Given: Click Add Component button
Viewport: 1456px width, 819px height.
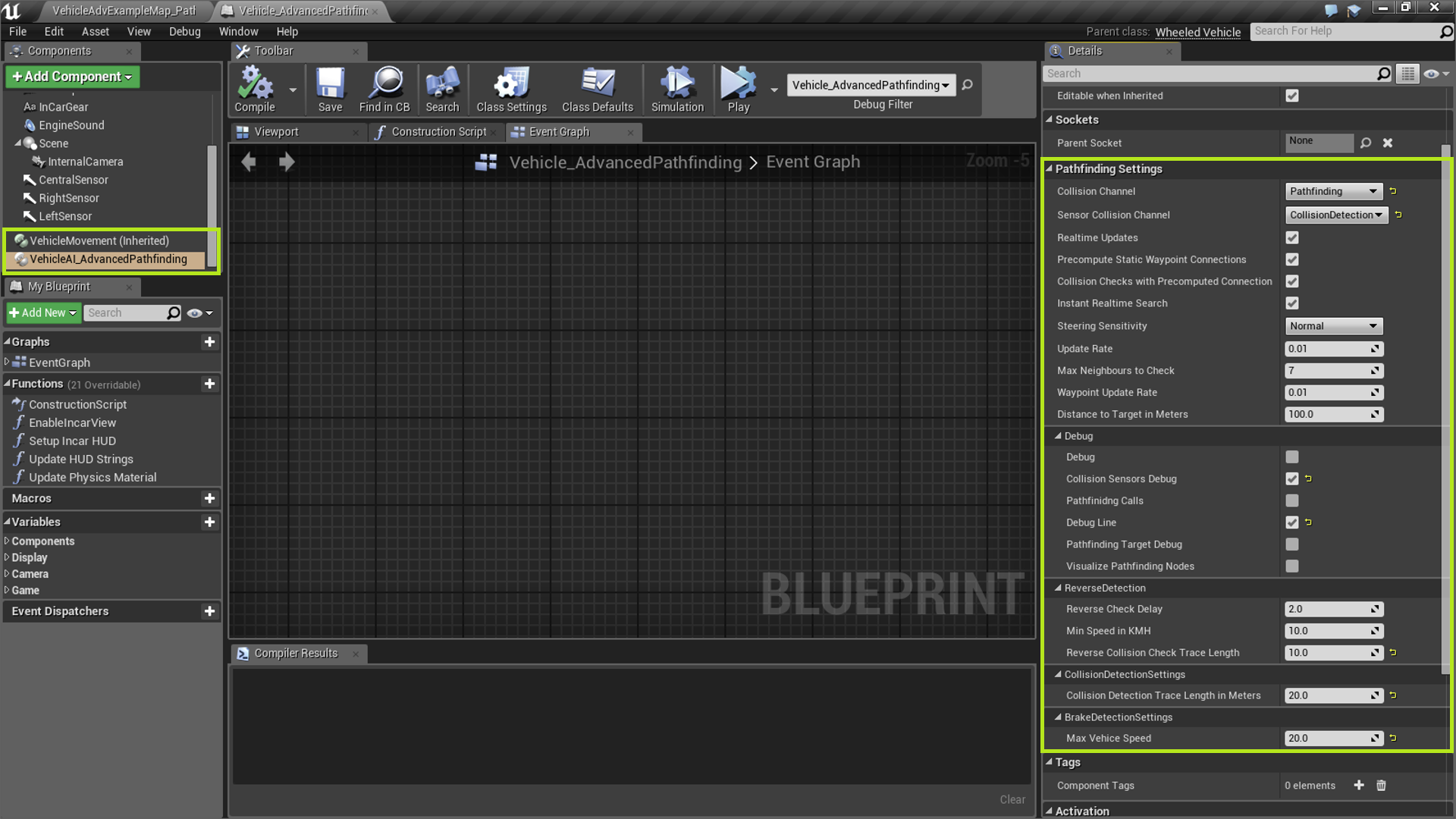Looking at the screenshot, I should pos(72,76).
